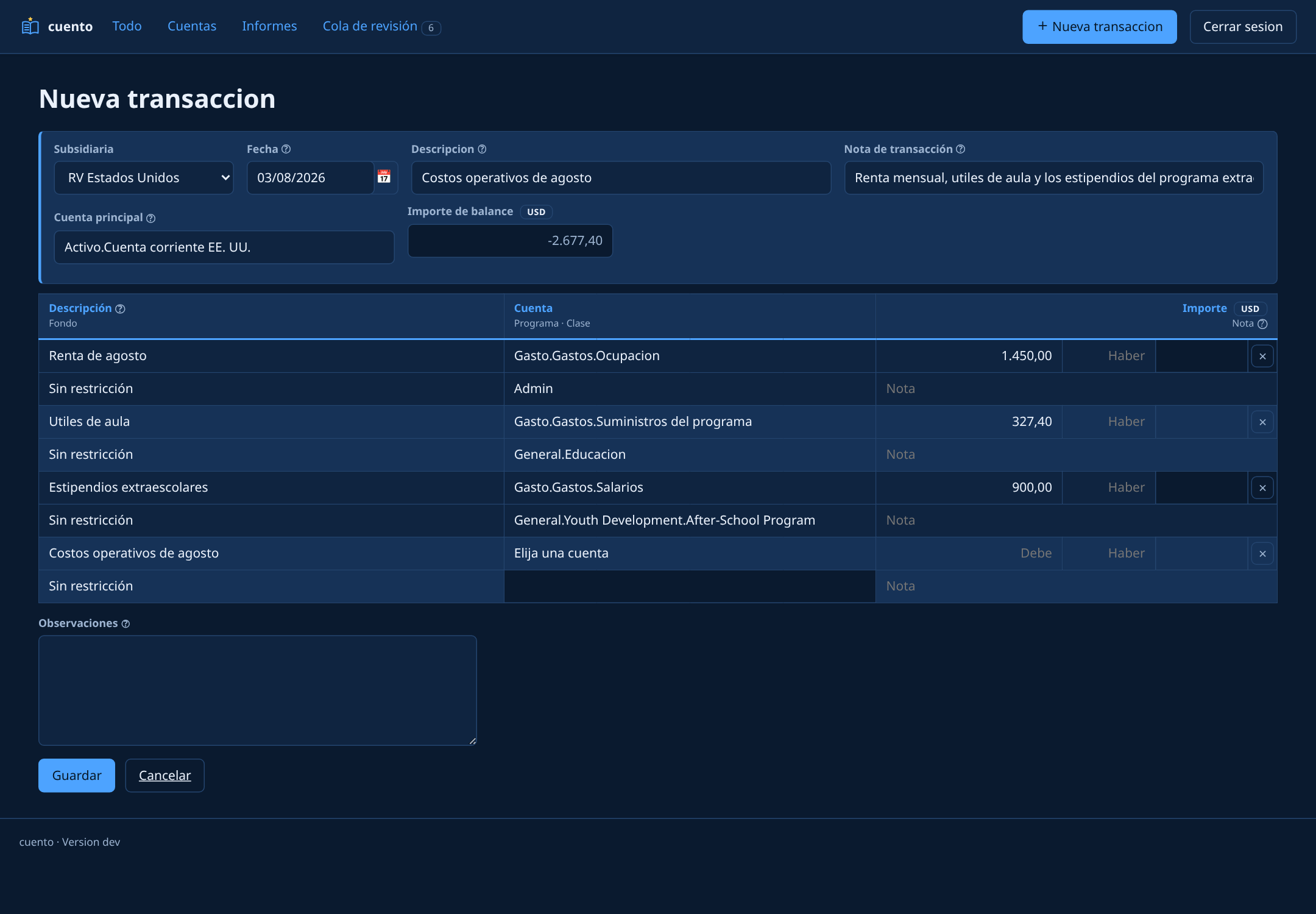Show help icon beside table Descripción column
The width and height of the screenshot is (1316, 914).
tap(120, 309)
